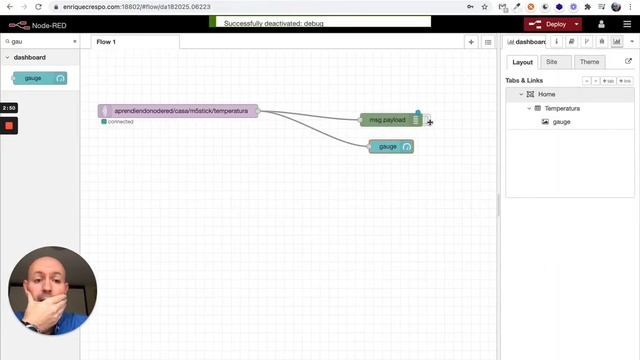Click the output port of the MQTT node

pos(258,111)
